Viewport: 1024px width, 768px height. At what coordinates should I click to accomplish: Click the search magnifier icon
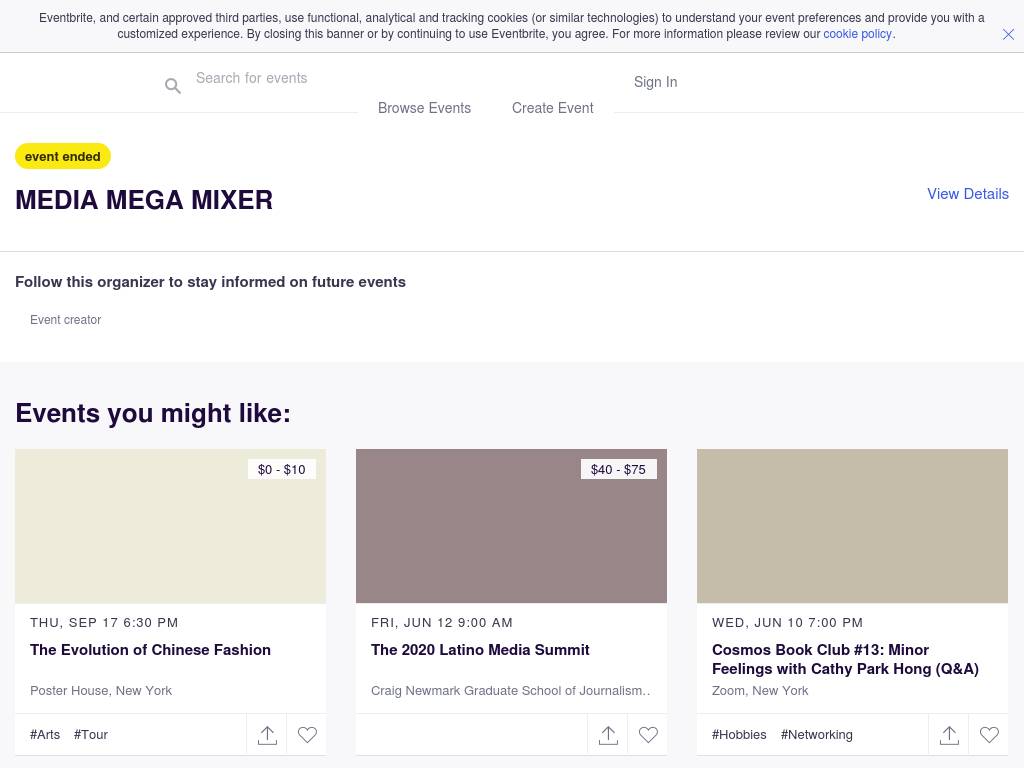[173, 86]
